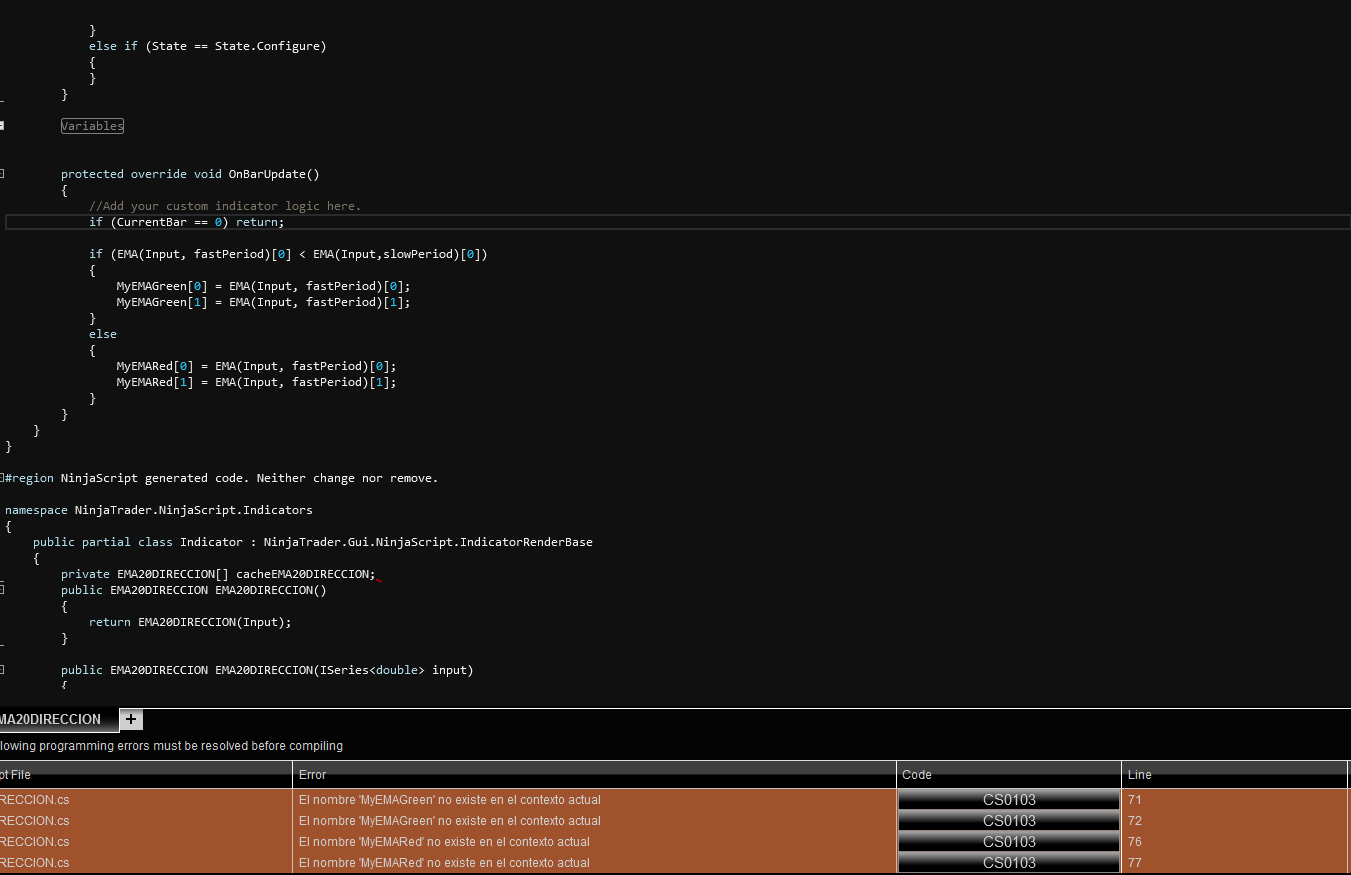This screenshot has width=1351, height=875.
Task: Sort errors by the Error column header
Action: [x=594, y=775]
